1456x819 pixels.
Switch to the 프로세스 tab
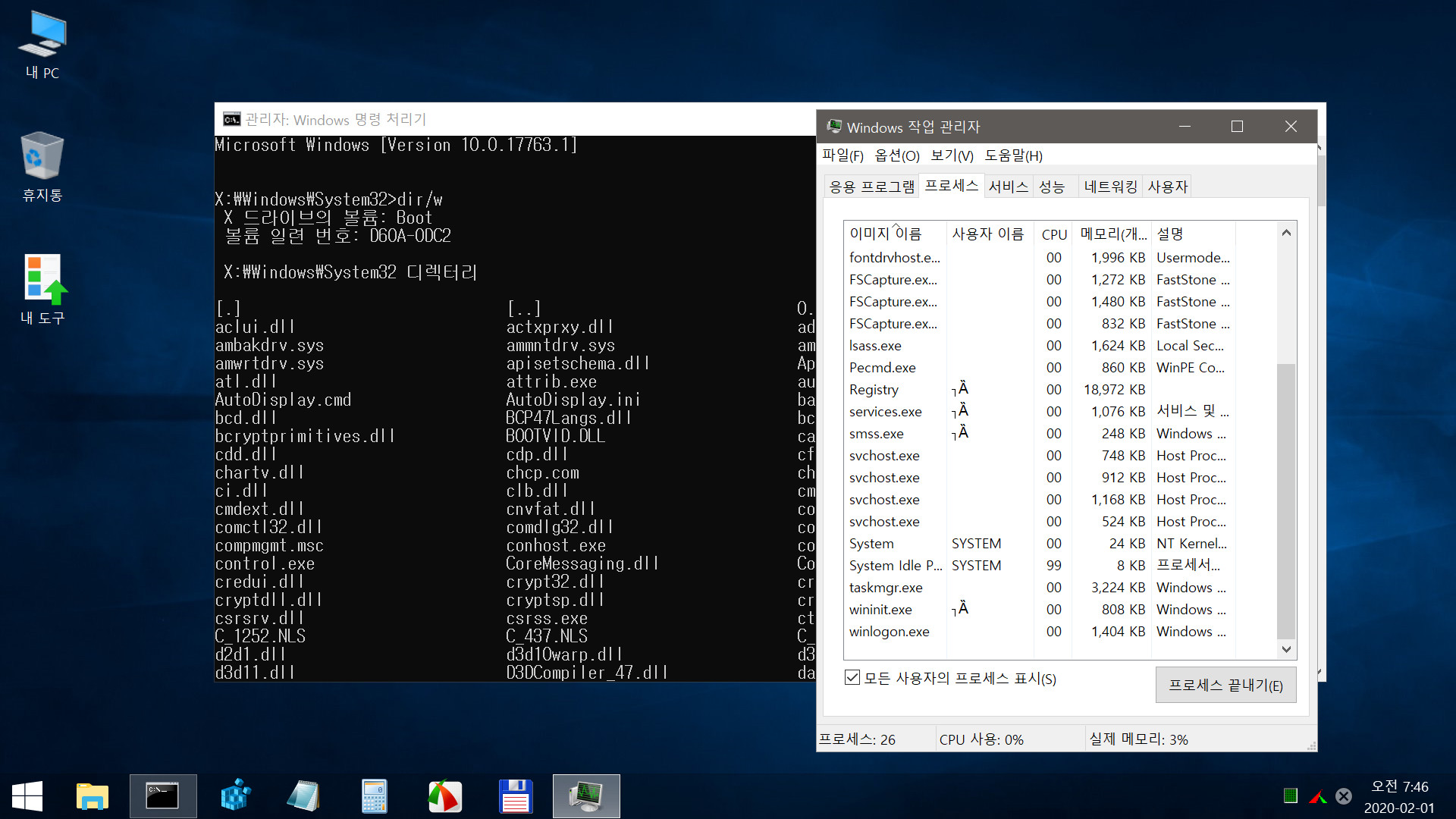coord(952,186)
